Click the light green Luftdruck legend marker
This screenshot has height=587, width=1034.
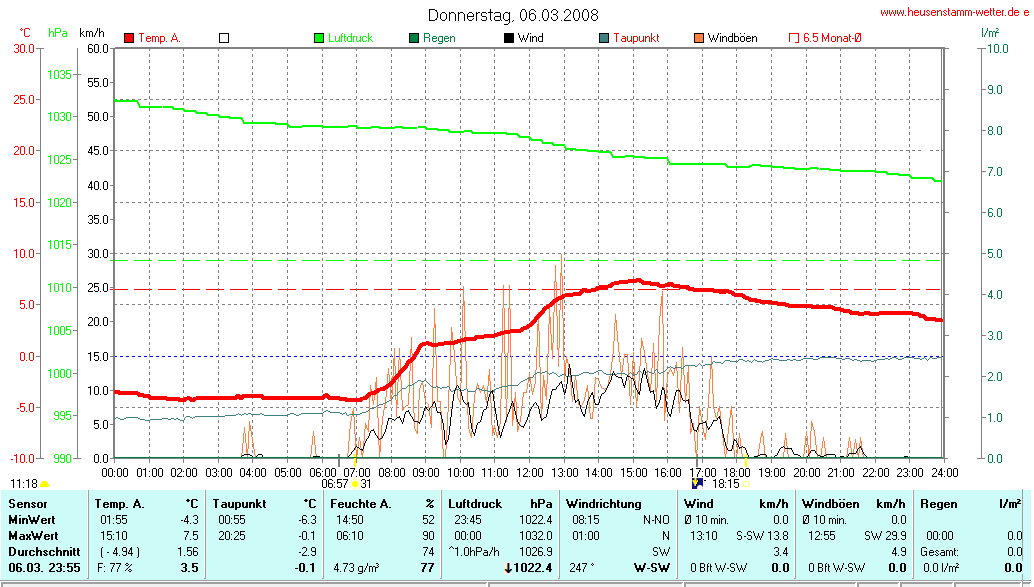(x=319, y=38)
